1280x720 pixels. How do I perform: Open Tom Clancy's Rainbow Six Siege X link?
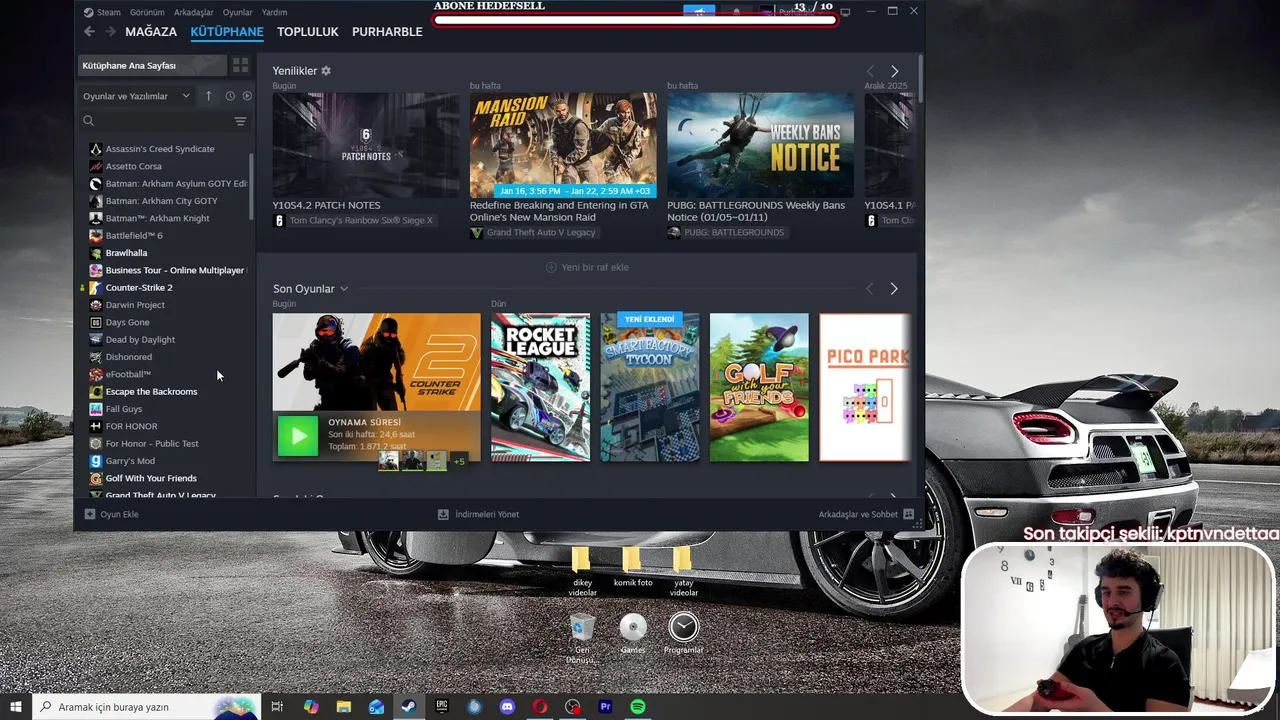pyautogui.click(x=353, y=220)
